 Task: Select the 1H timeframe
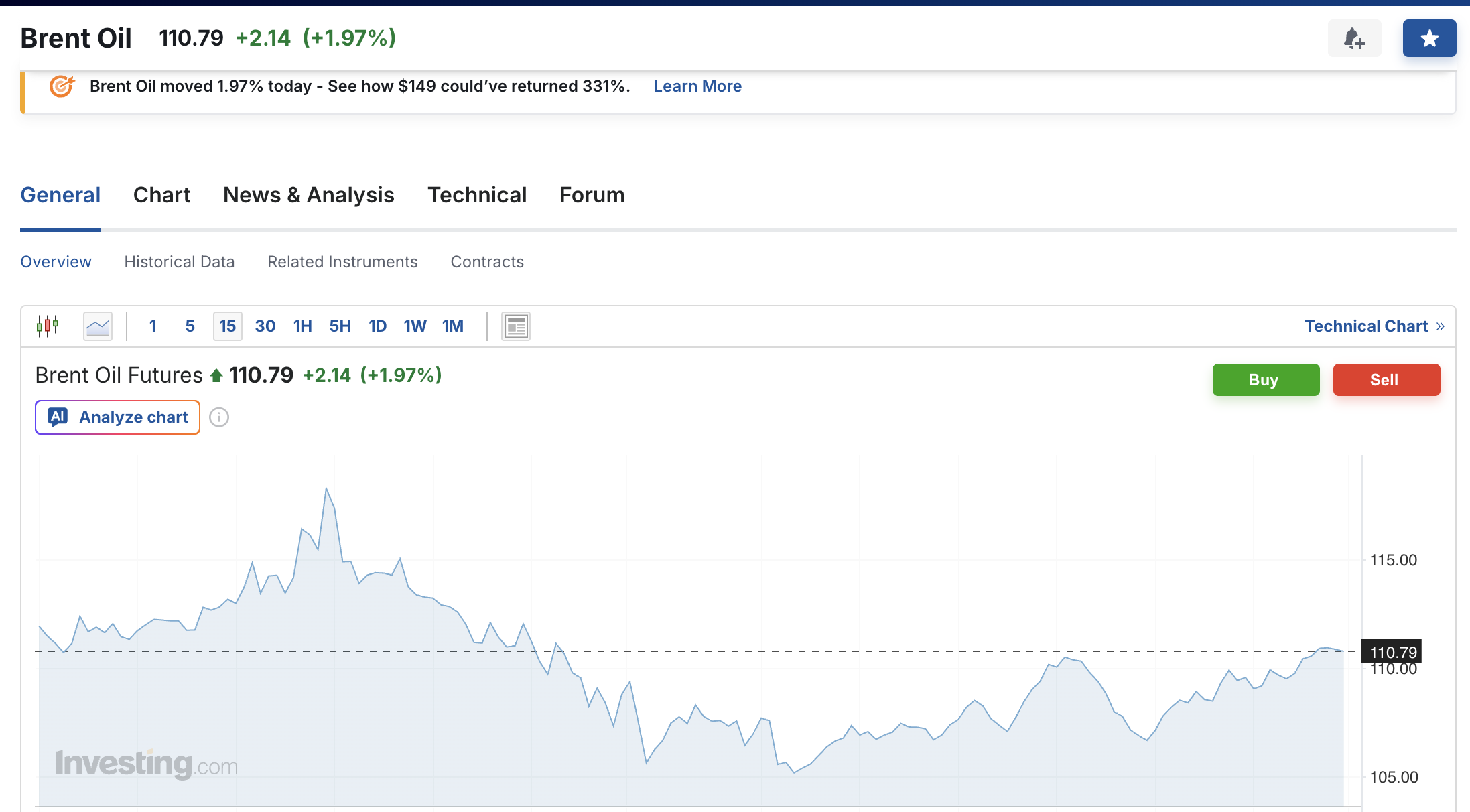(302, 326)
